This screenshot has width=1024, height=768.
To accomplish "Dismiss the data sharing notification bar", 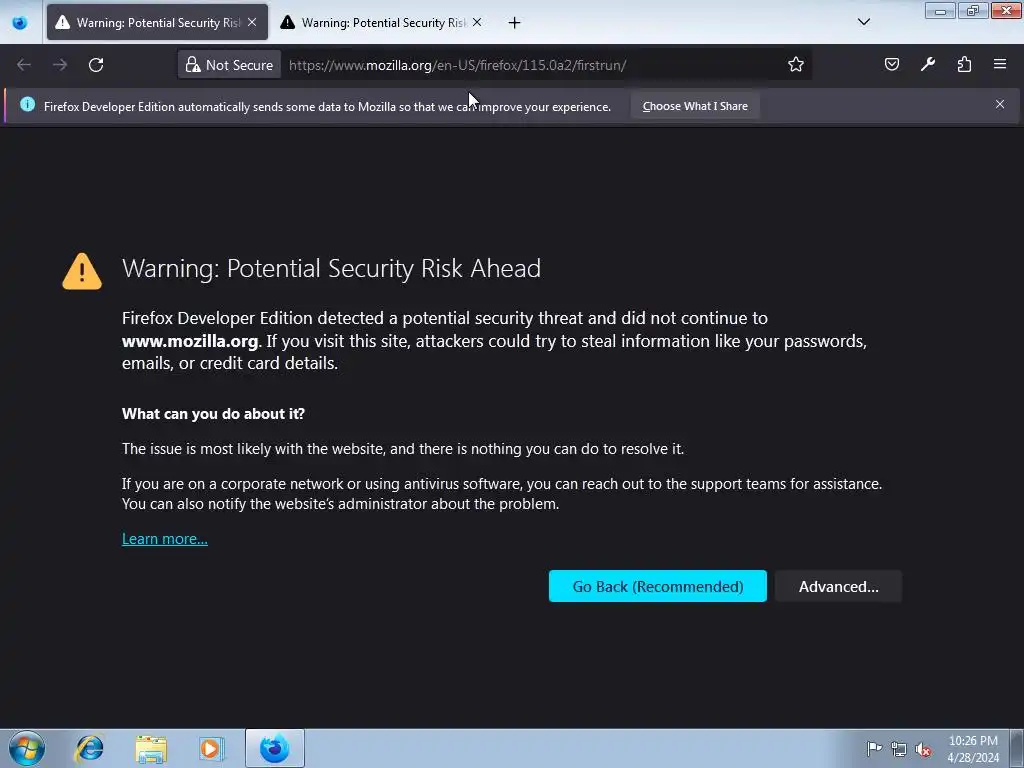I will point(1000,104).
